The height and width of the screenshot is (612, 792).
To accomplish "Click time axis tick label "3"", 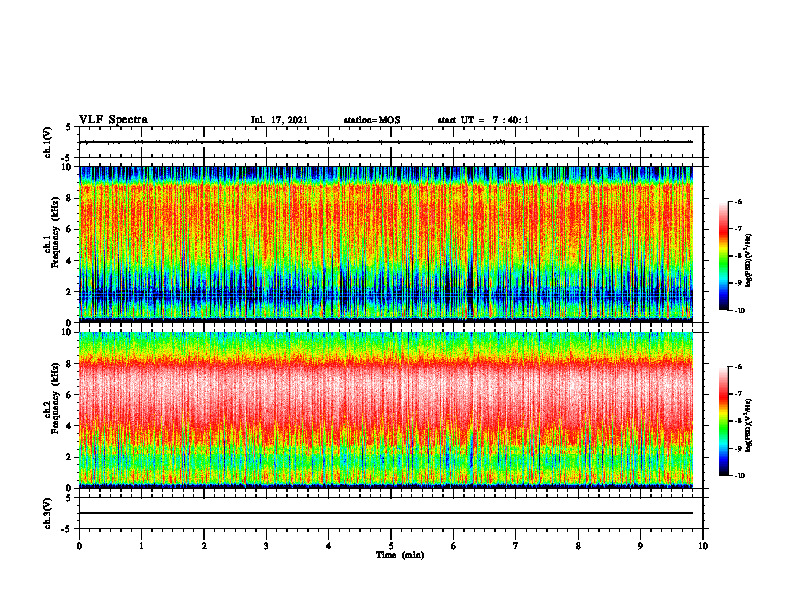I will click(266, 546).
